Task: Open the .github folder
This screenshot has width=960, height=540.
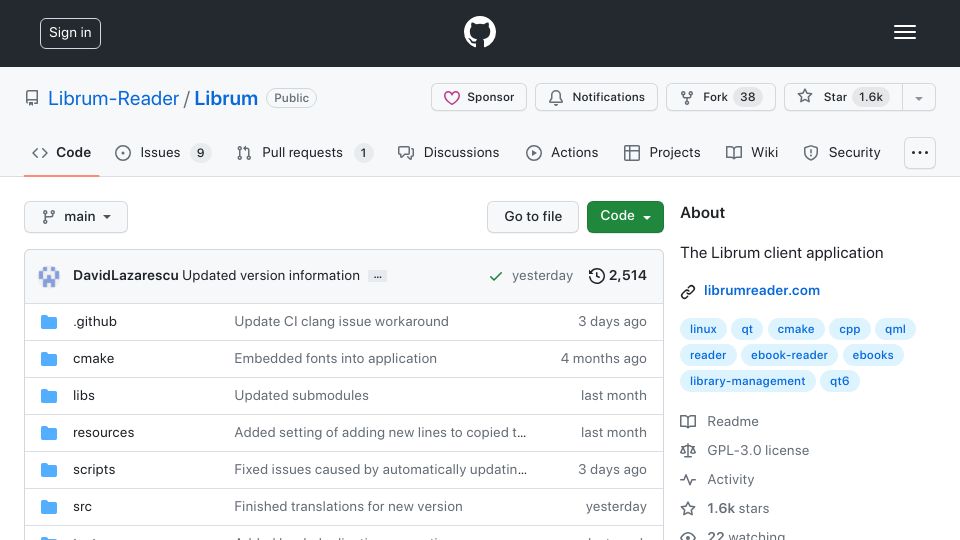Action: pos(95,321)
